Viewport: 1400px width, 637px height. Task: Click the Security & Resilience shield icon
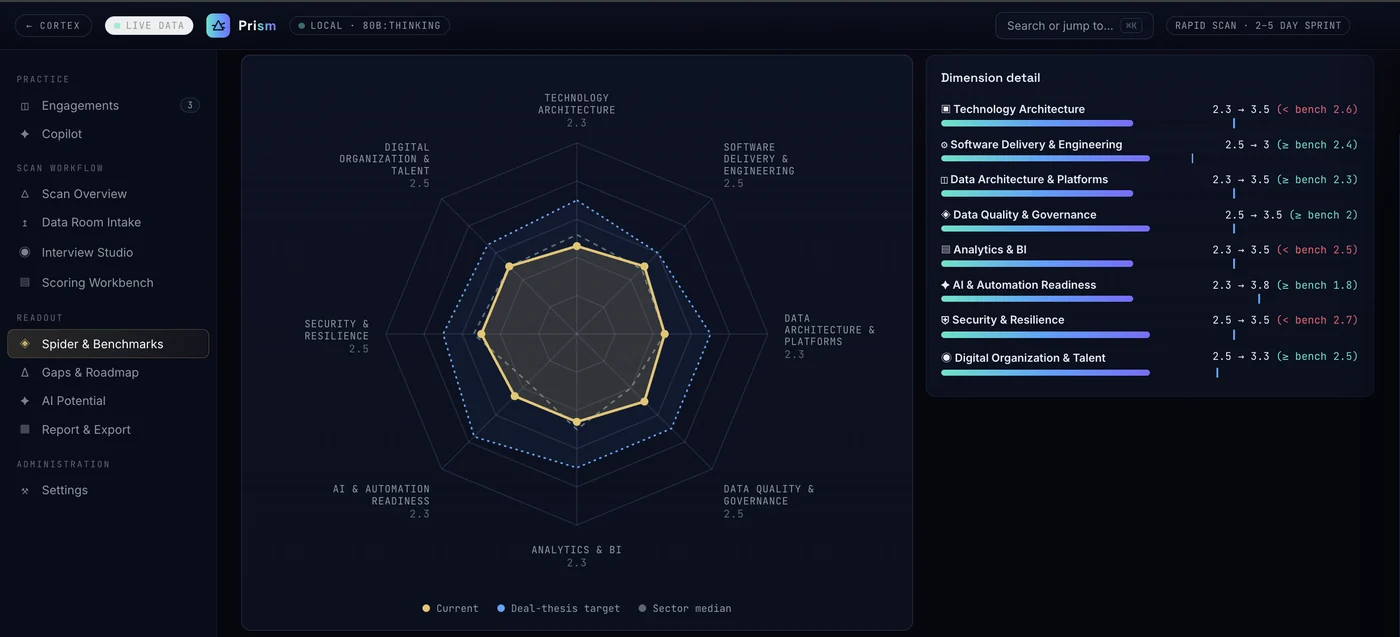(945, 320)
